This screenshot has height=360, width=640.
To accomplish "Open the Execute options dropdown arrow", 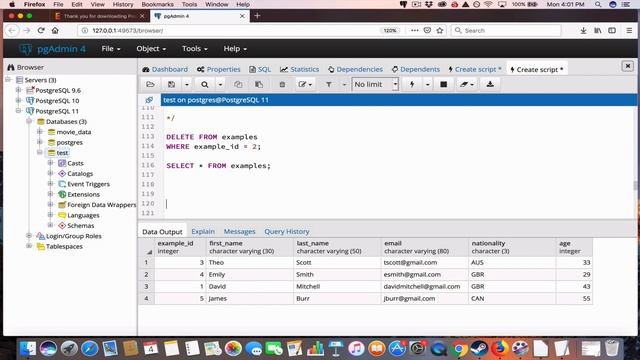I will pyautogui.click(x=427, y=84).
